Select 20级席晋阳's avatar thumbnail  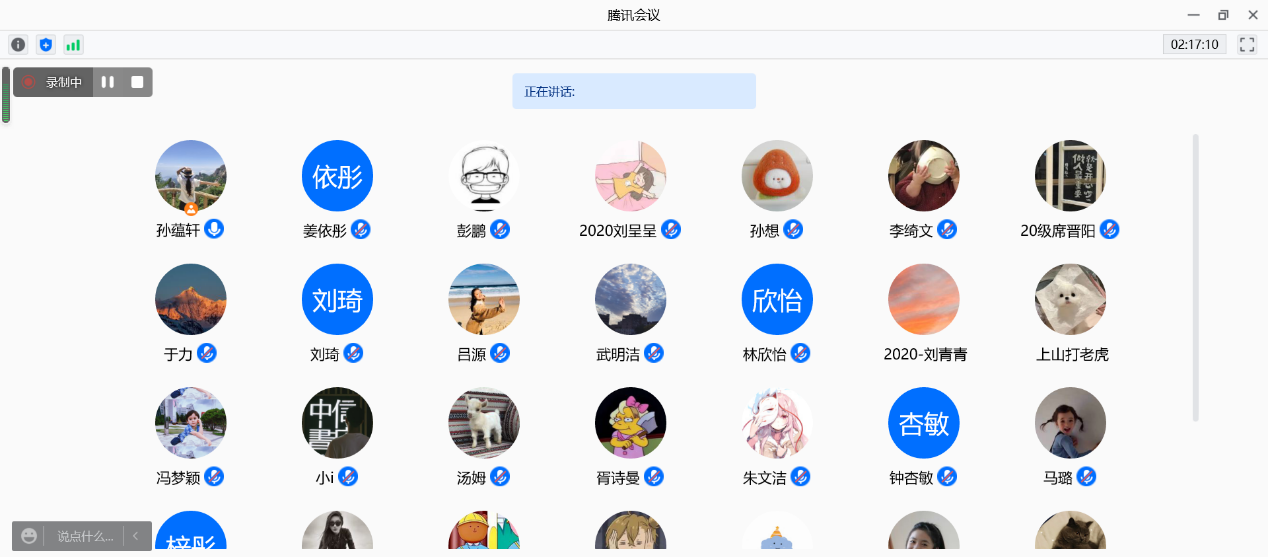(x=1070, y=176)
